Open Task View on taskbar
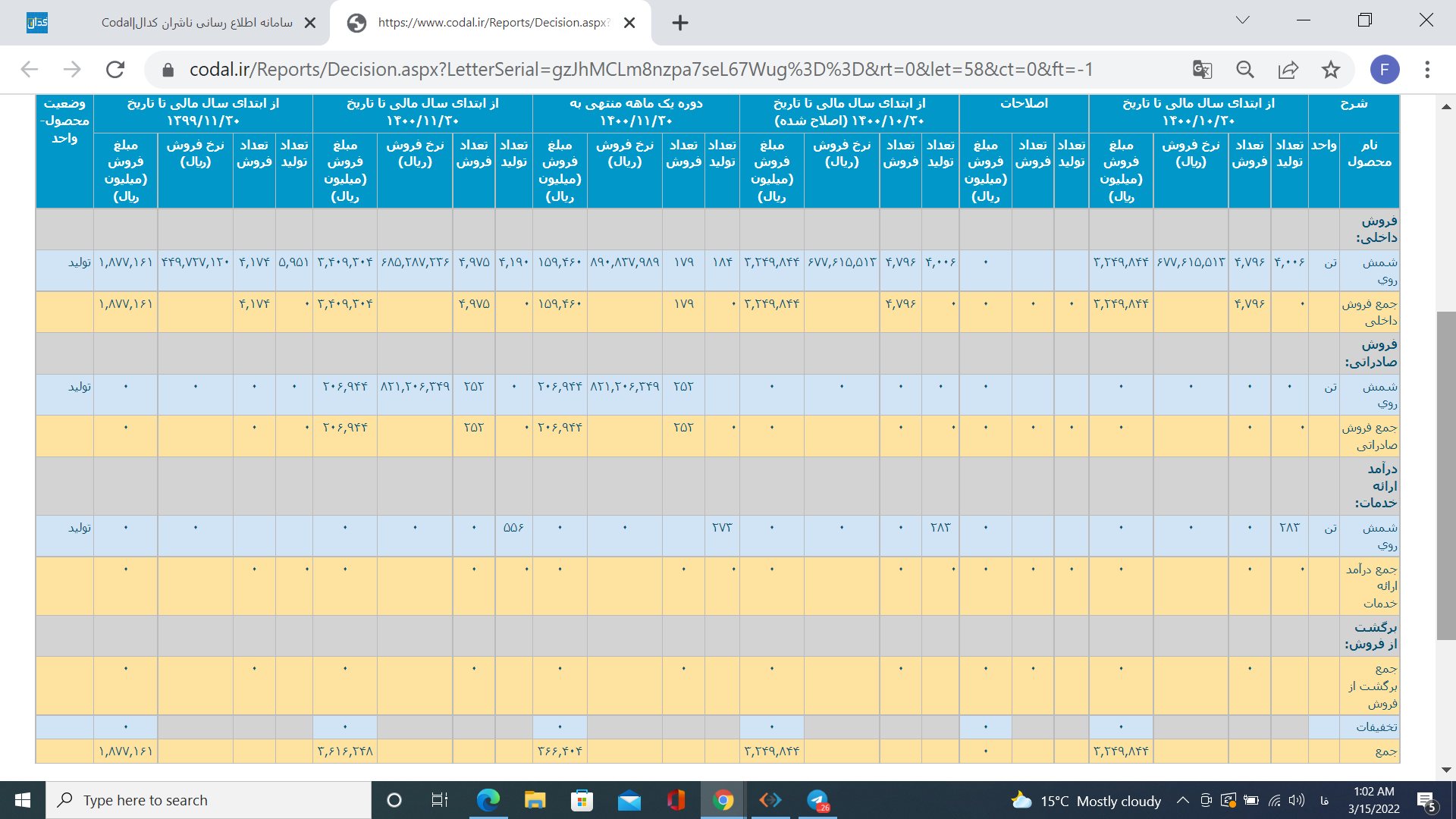This screenshot has width=1456, height=819. [440, 800]
